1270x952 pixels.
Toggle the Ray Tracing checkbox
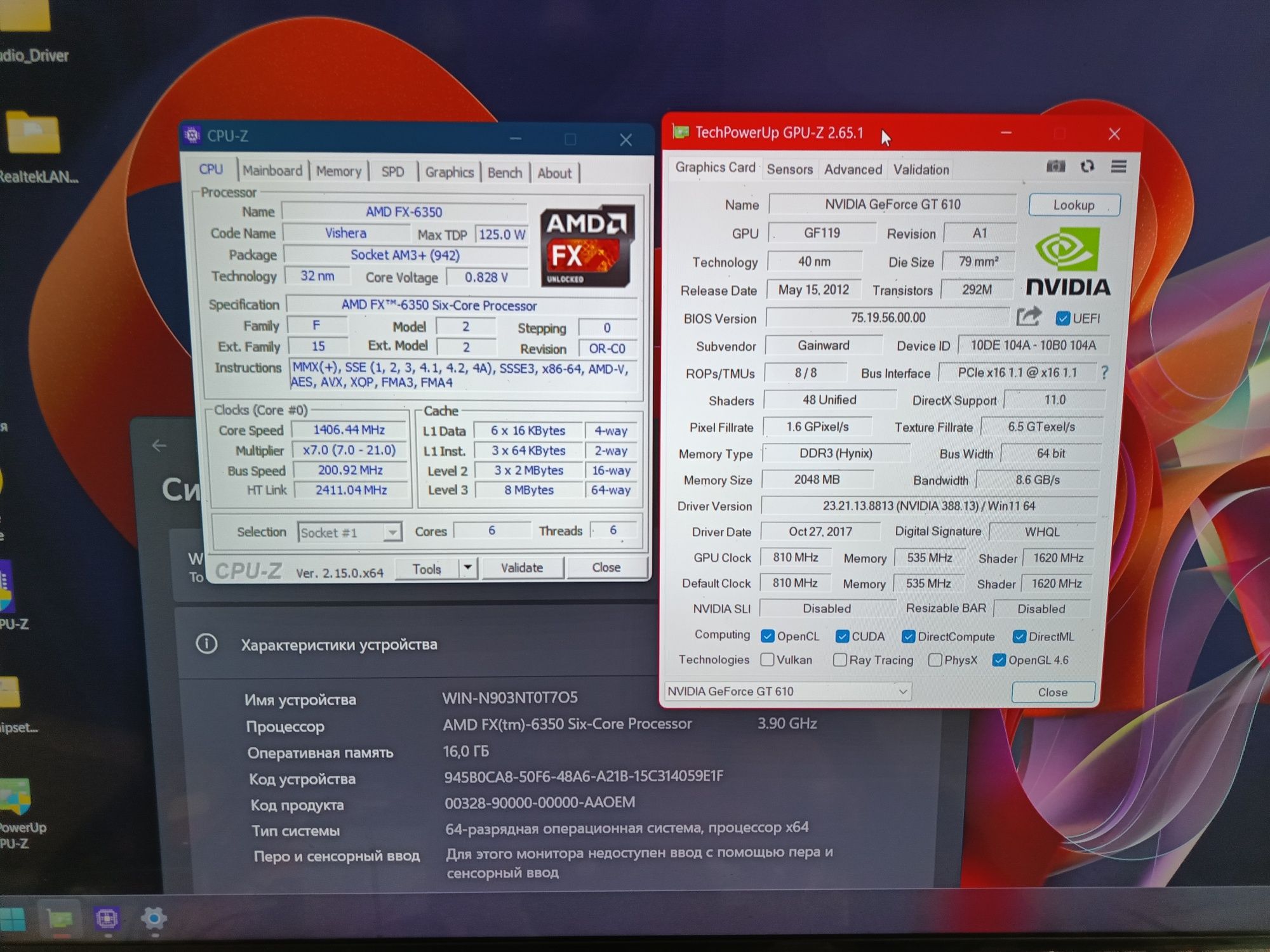point(839,660)
